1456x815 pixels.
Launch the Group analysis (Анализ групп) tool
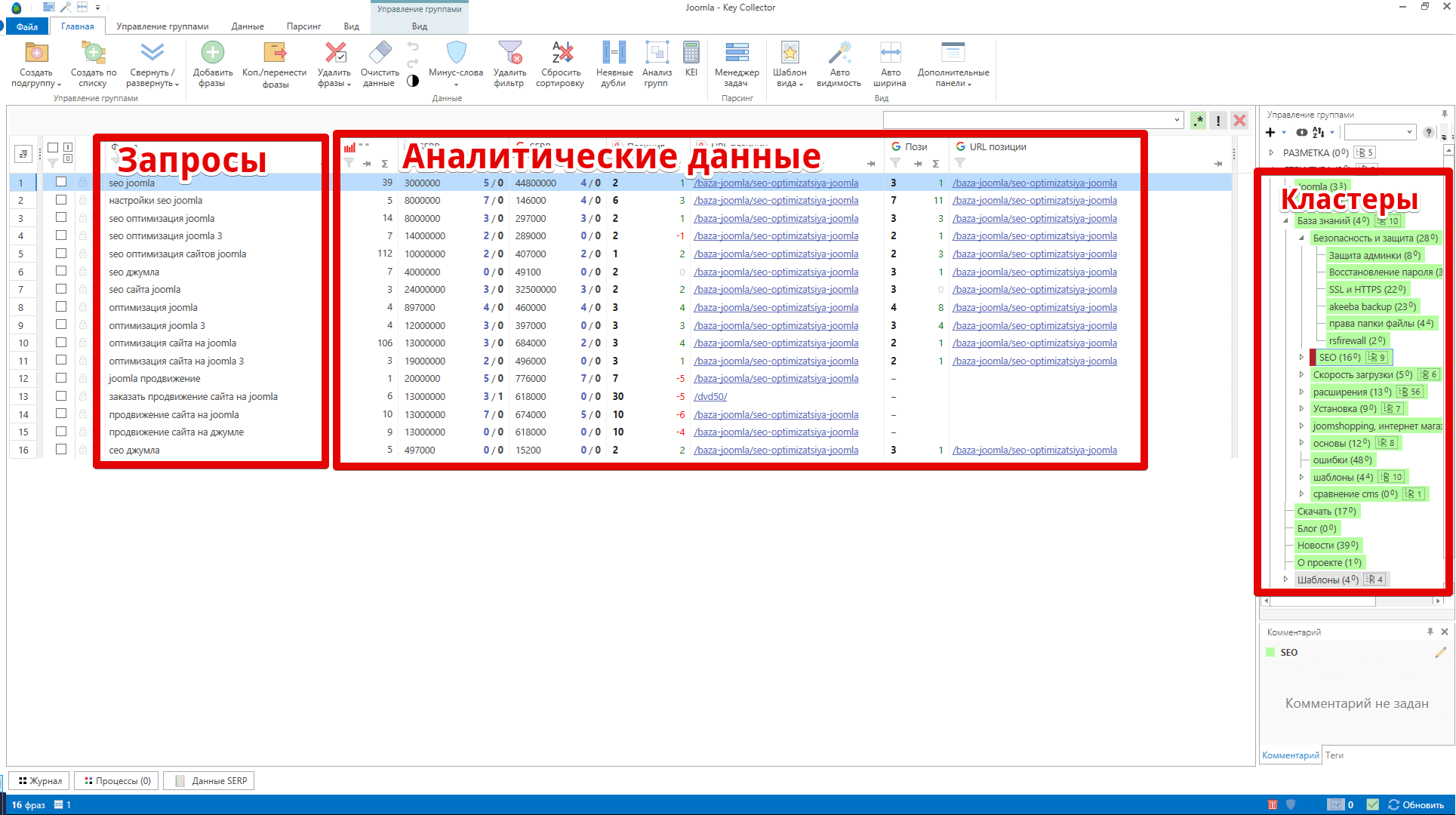(x=657, y=54)
